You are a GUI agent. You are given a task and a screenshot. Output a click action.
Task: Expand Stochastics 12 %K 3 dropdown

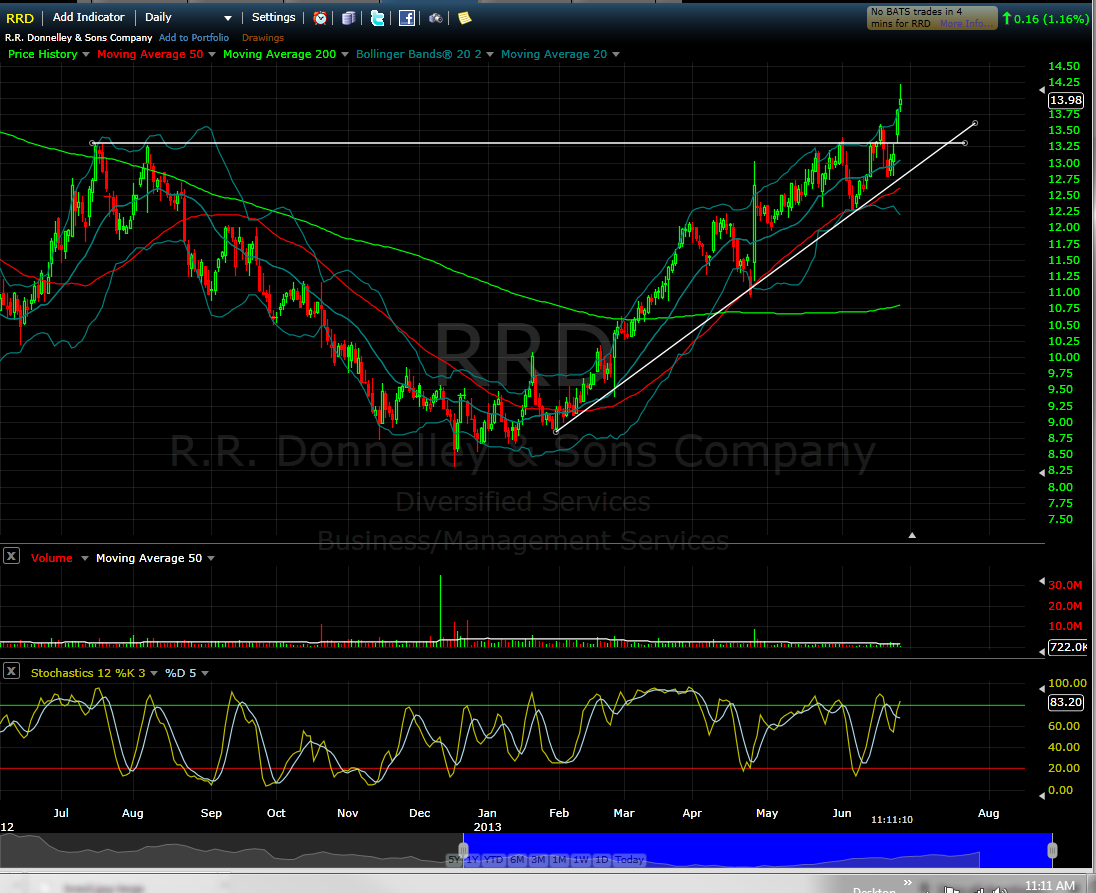154,674
